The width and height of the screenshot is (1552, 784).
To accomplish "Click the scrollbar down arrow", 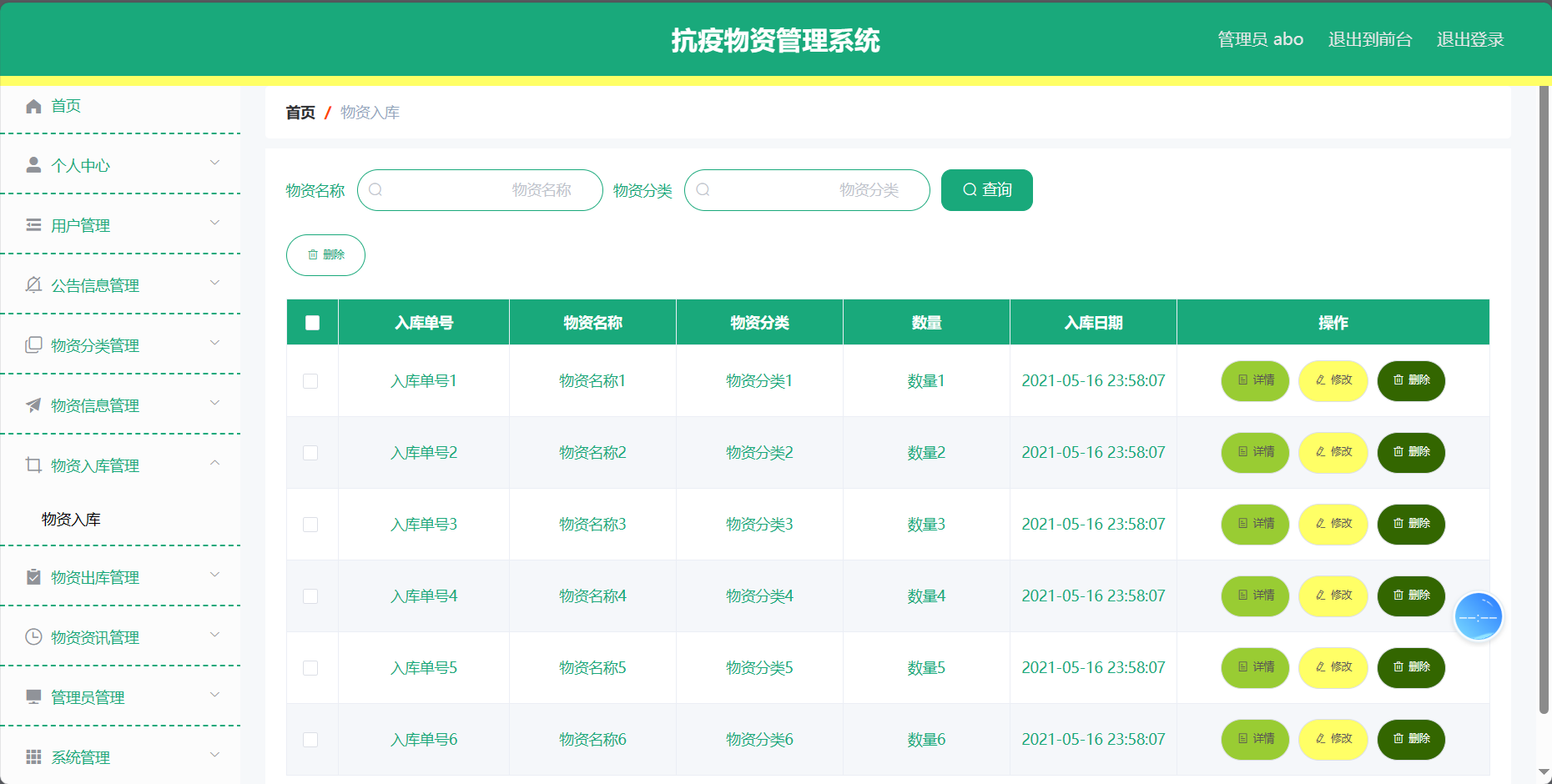I will click(1544, 772).
